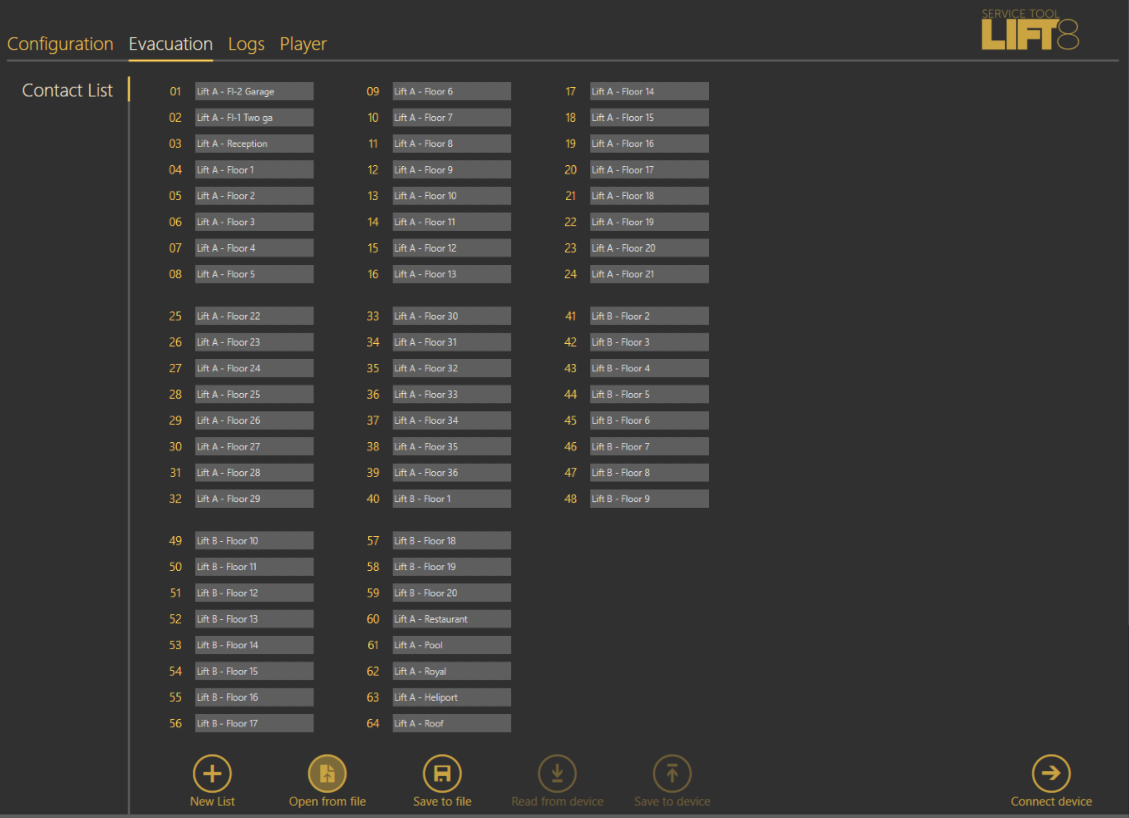Viewport: 1129px width, 818px height.
Task: Select contact 60 Lift A - Restaurant field
Action: [451, 619]
